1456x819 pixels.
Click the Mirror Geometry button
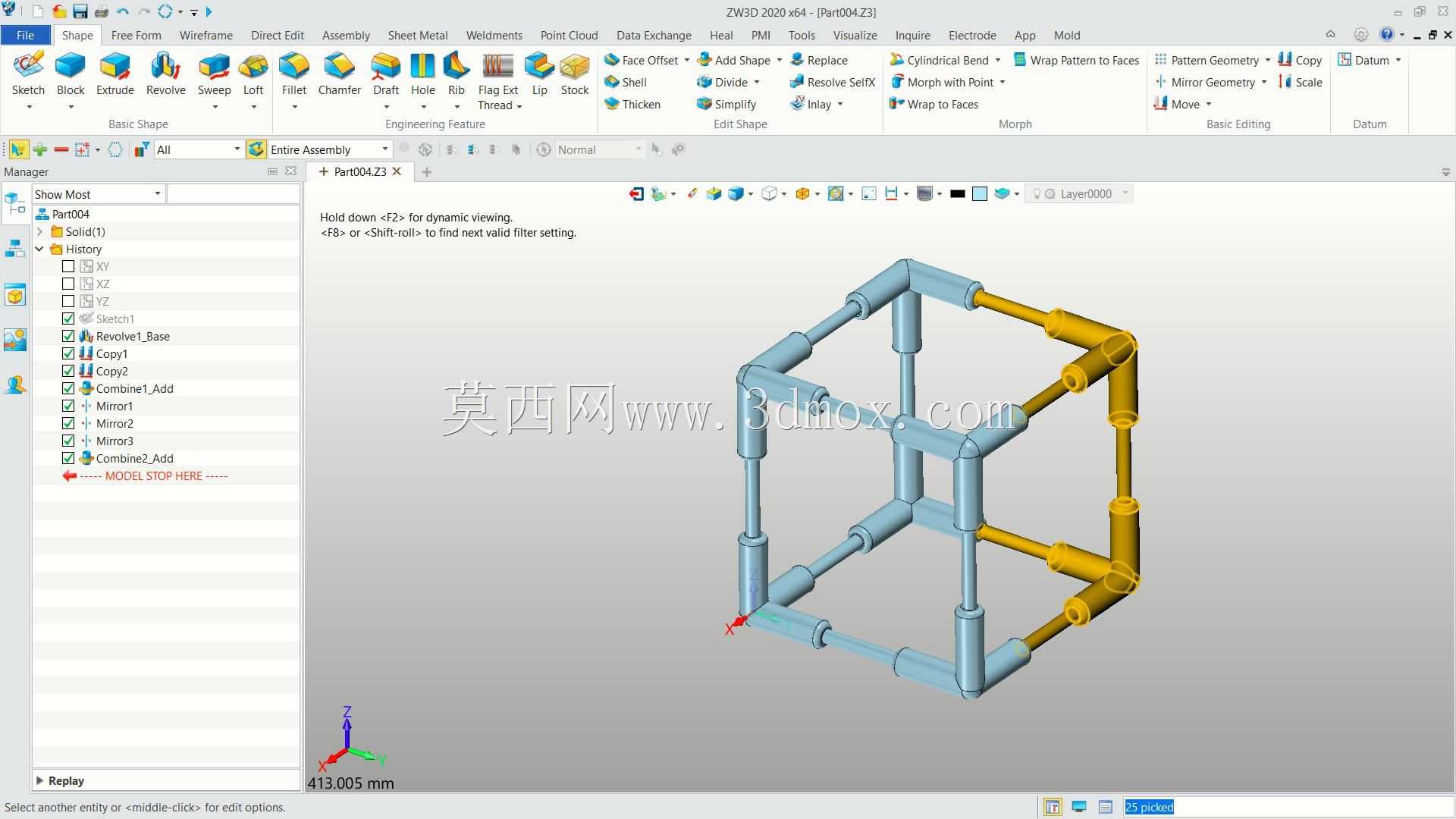[1204, 82]
